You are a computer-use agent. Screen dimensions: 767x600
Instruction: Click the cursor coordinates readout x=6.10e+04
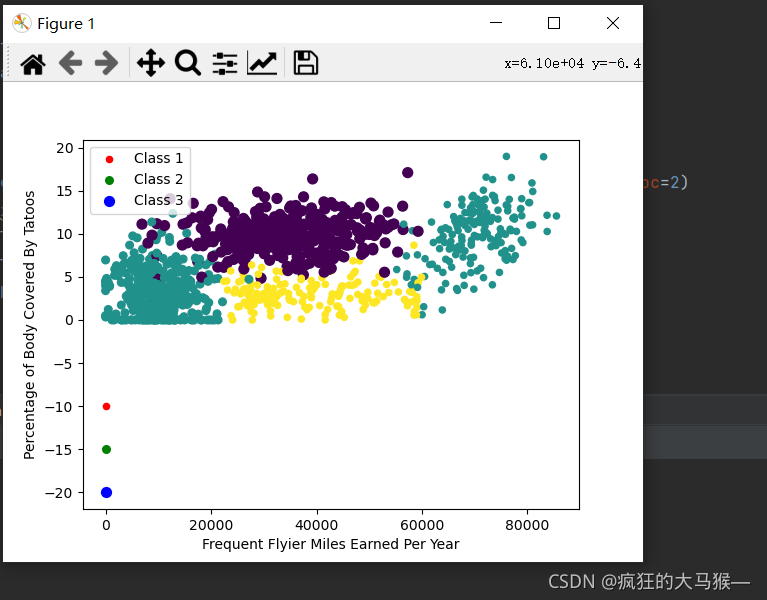pyautogui.click(x=544, y=64)
